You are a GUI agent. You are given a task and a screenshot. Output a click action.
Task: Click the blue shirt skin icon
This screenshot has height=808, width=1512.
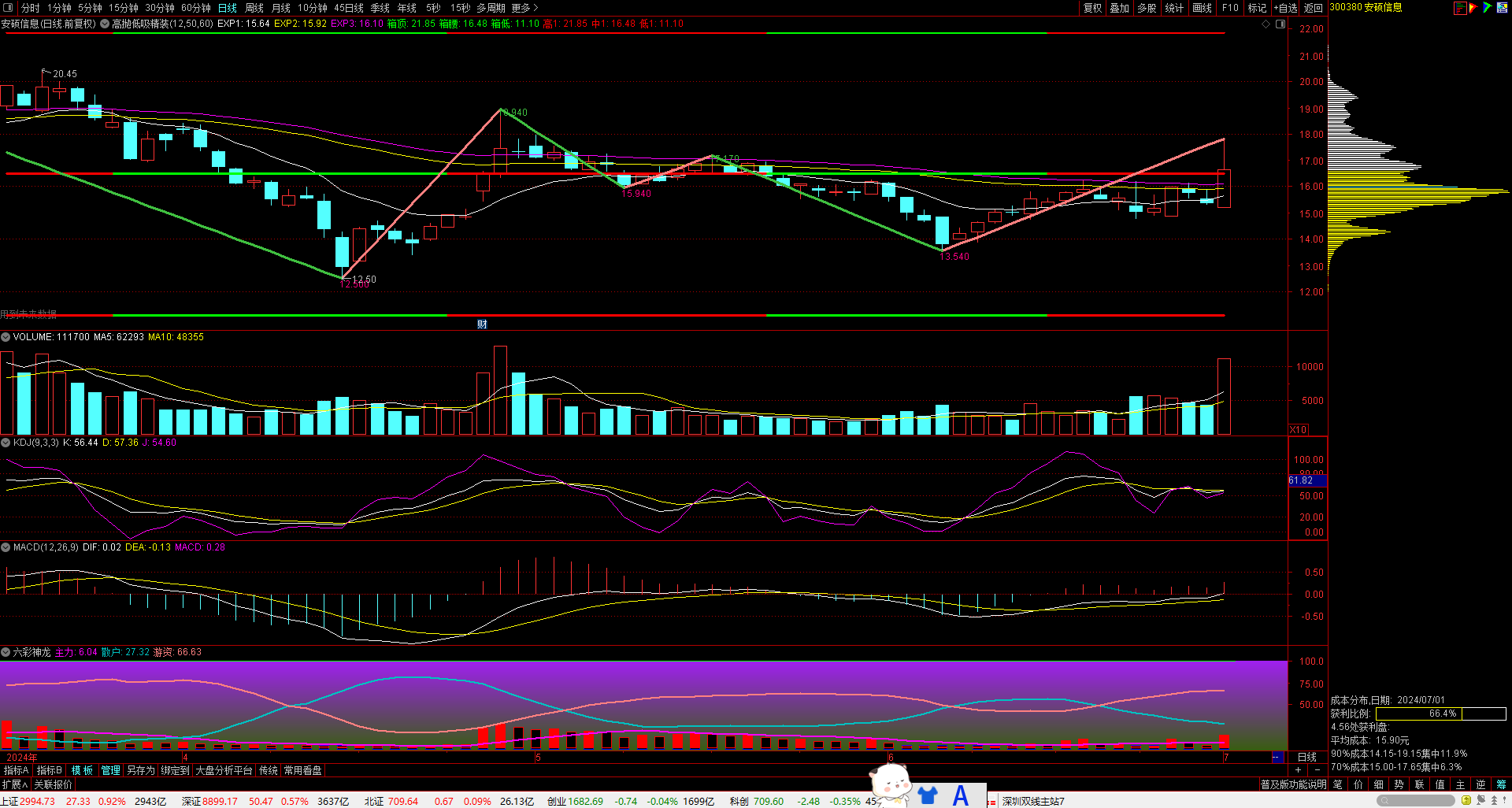(x=928, y=795)
